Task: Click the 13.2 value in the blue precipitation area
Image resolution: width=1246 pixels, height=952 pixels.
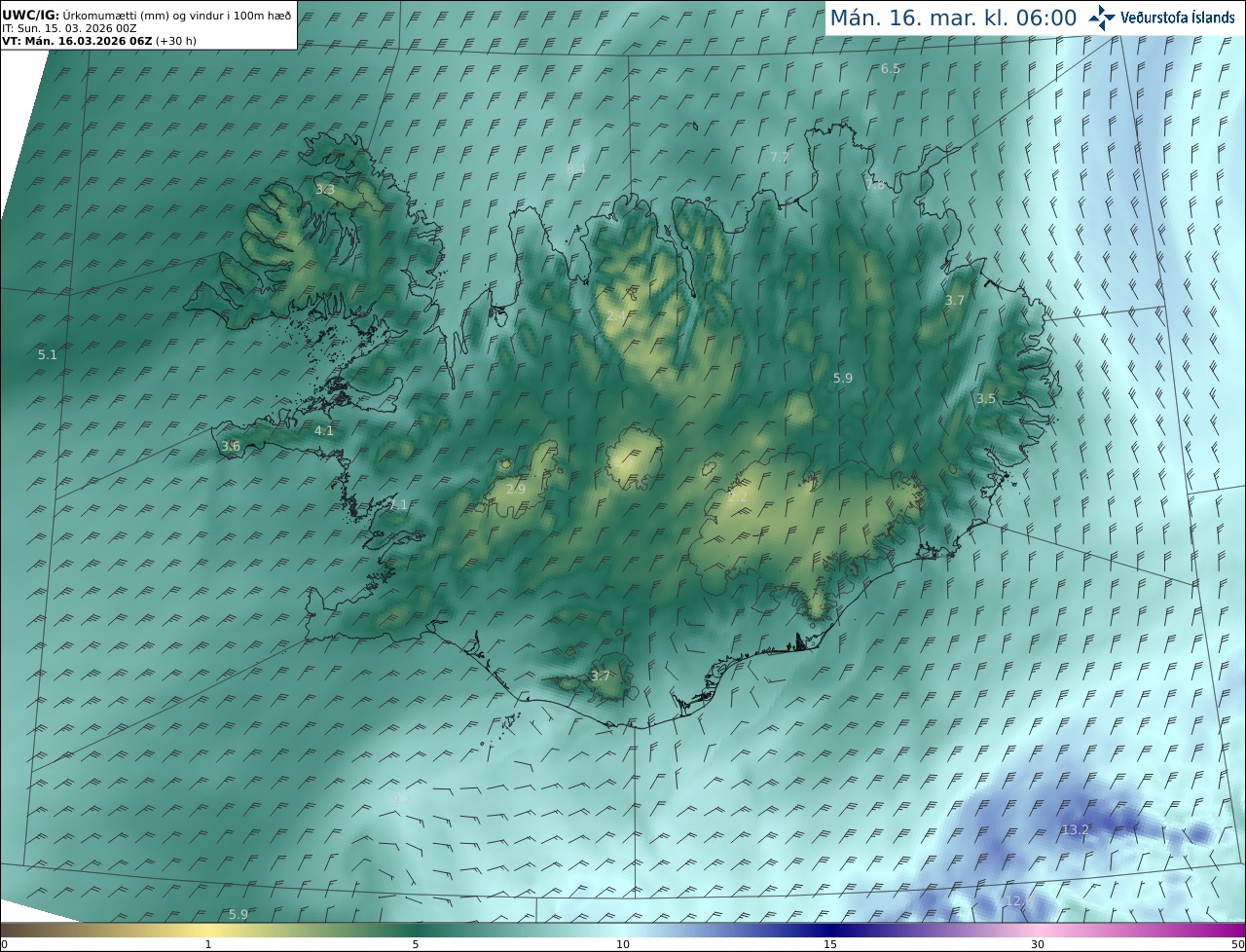Action: pos(1075,829)
